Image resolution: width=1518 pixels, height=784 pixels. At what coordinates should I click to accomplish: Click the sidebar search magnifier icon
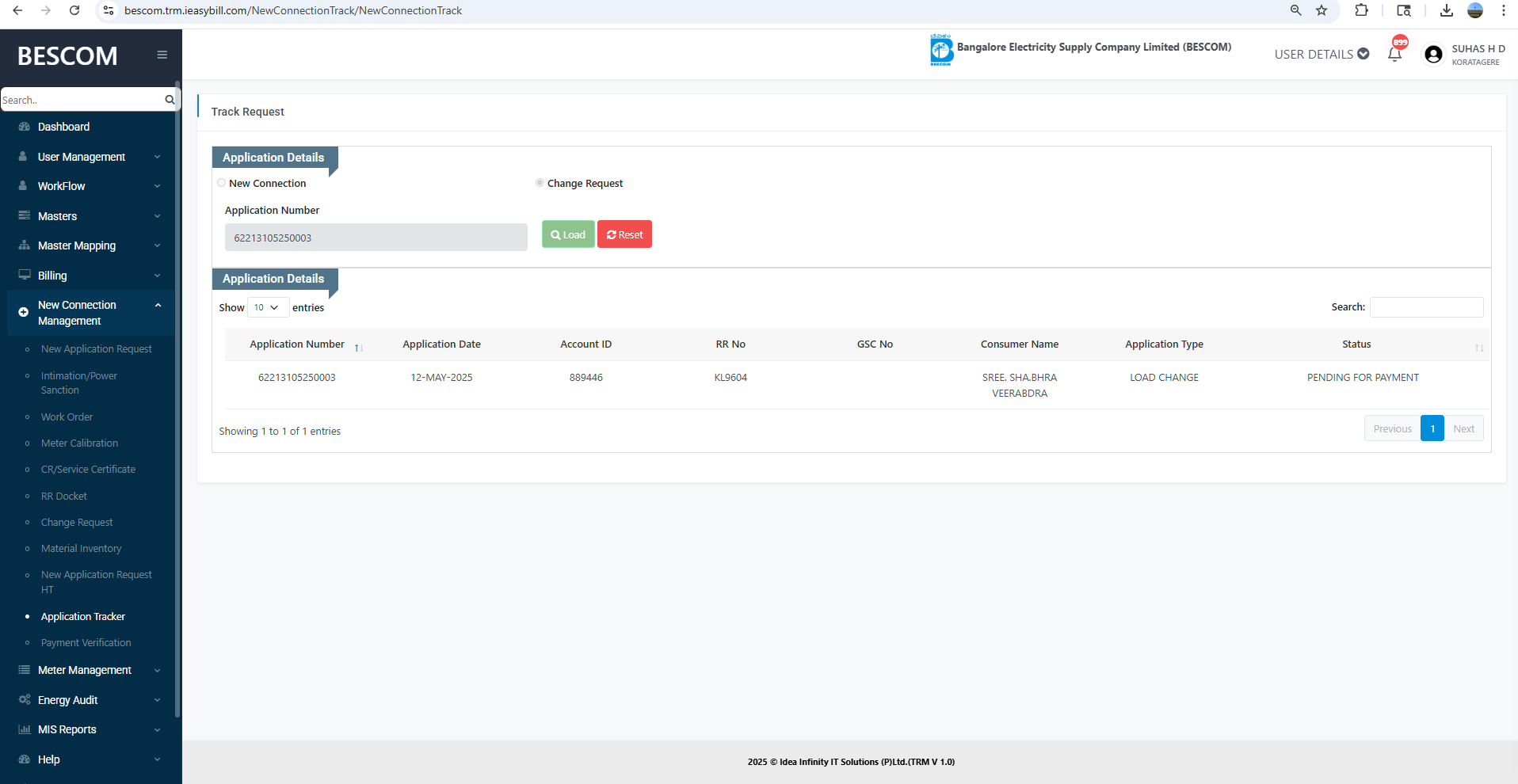coord(170,100)
